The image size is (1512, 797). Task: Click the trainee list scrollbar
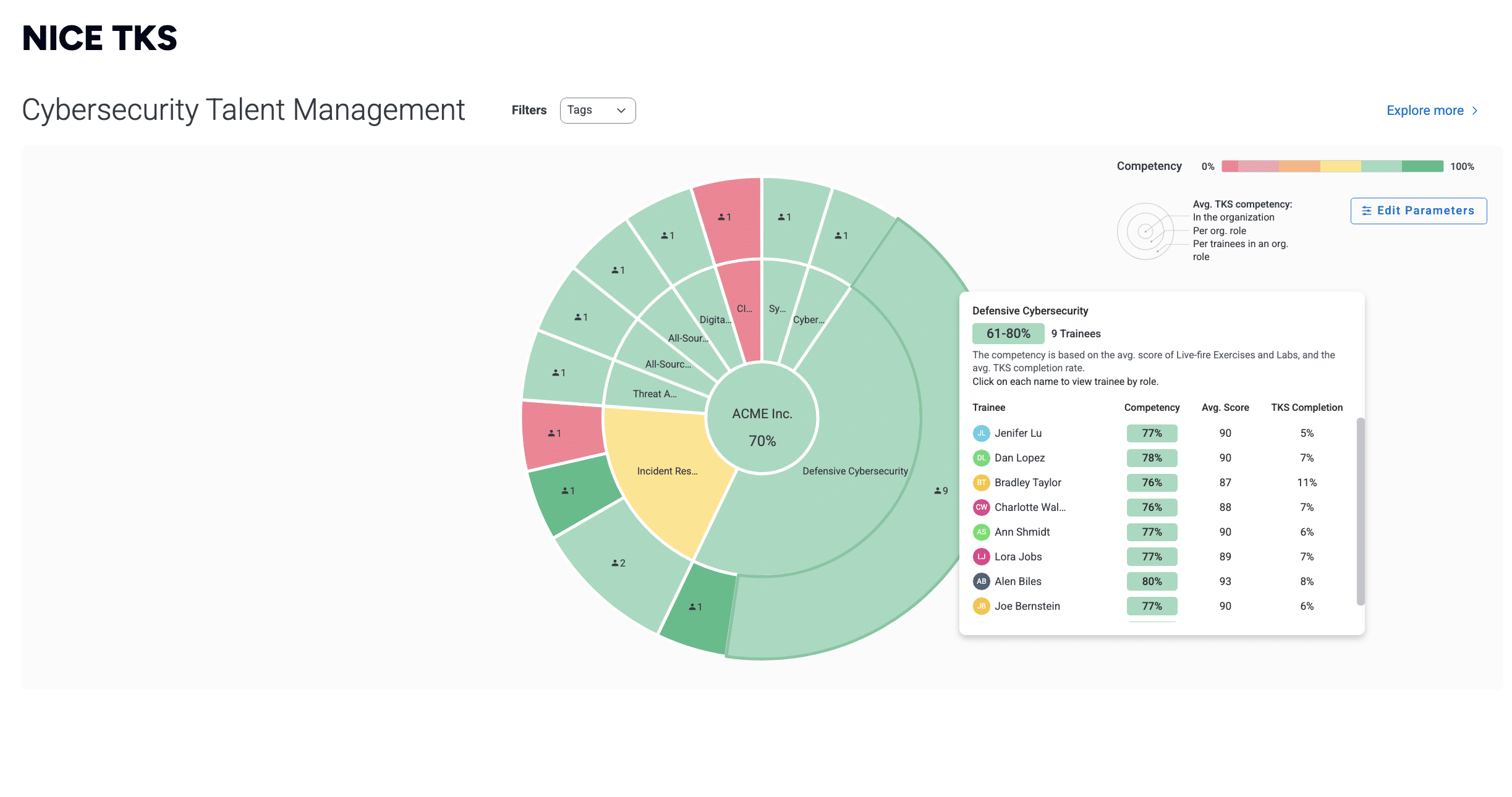tap(1360, 512)
